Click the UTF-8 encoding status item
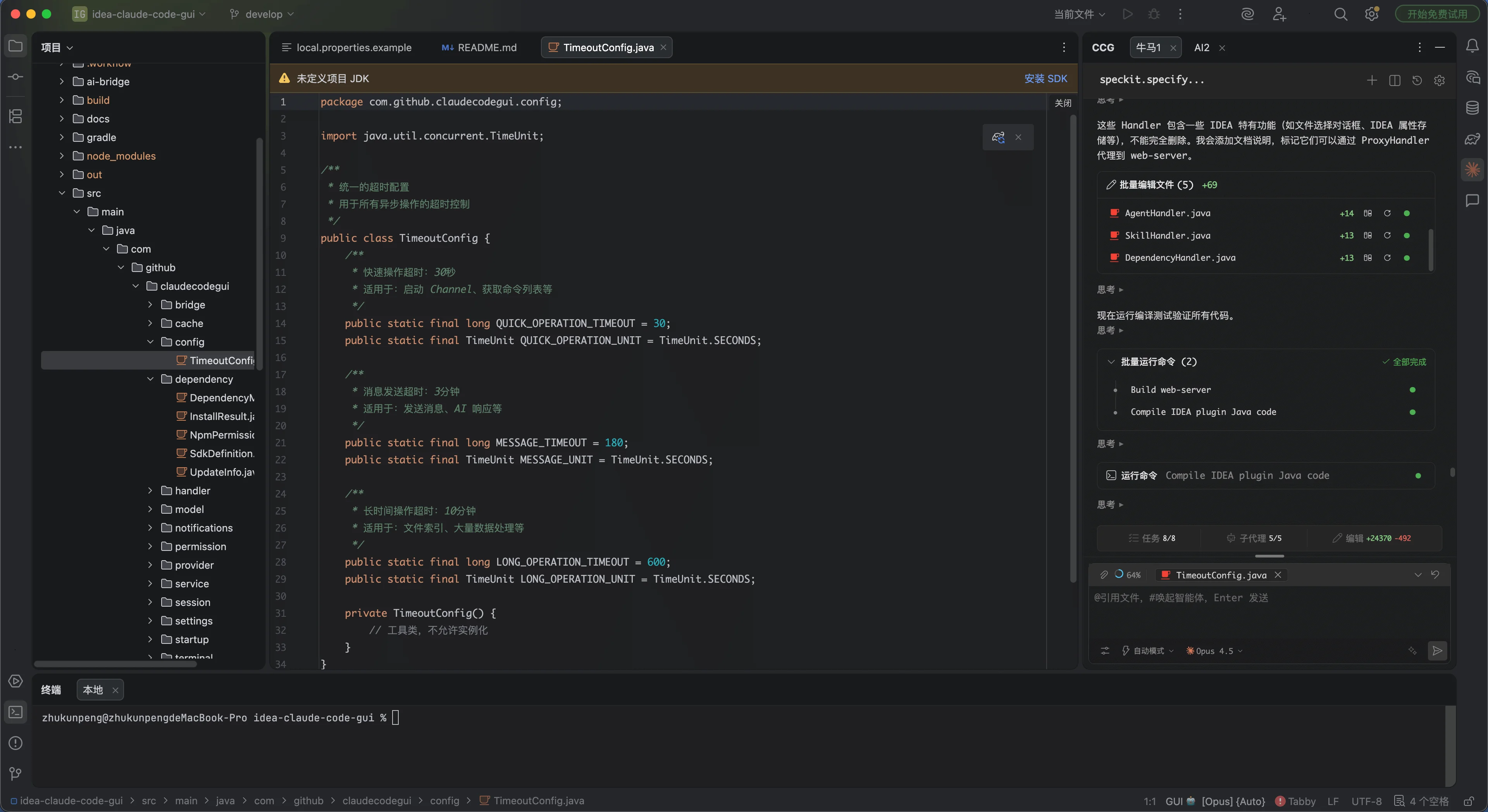The height and width of the screenshot is (812, 1488). [x=1366, y=801]
